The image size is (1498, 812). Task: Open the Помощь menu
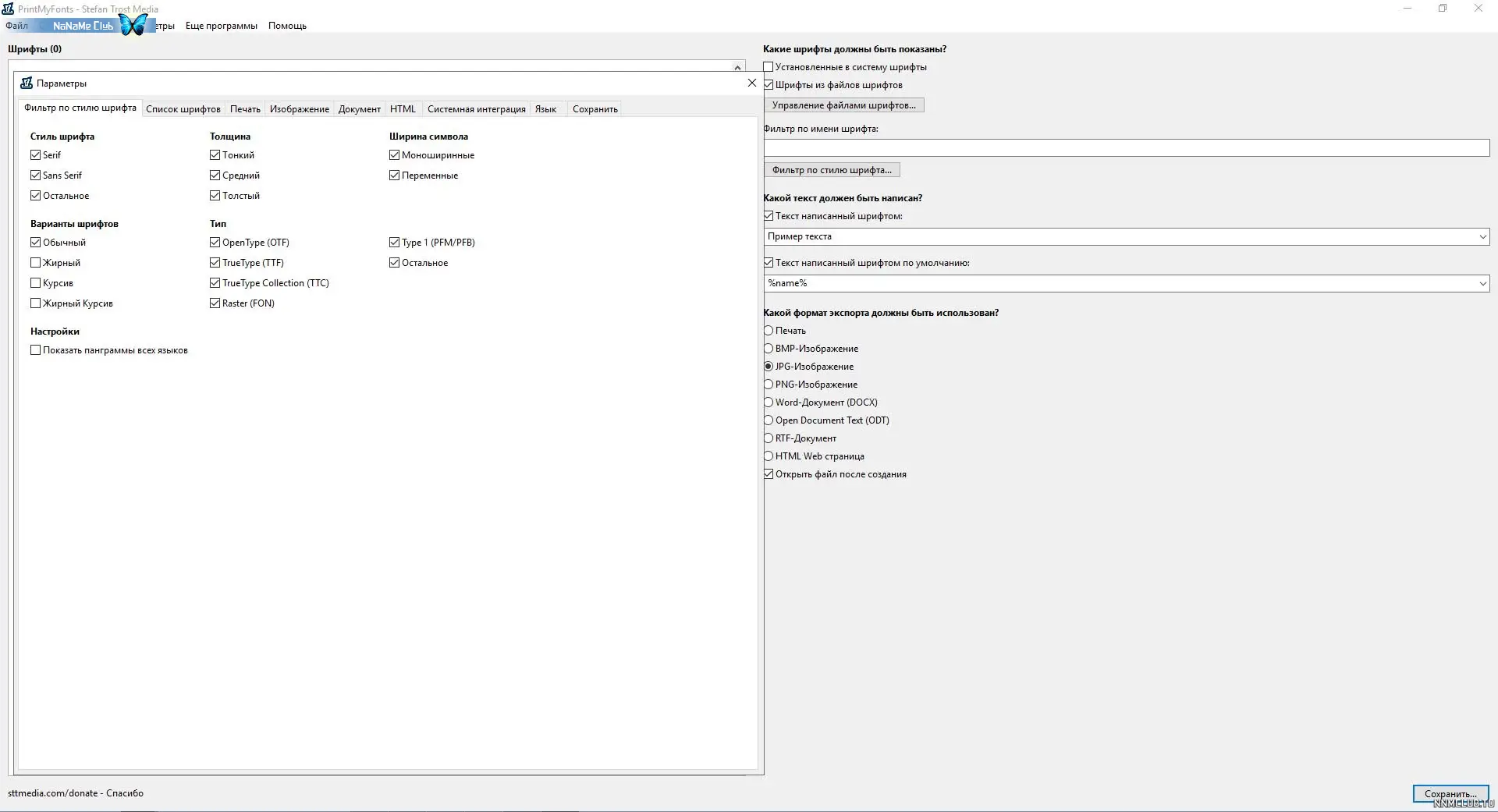click(287, 26)
